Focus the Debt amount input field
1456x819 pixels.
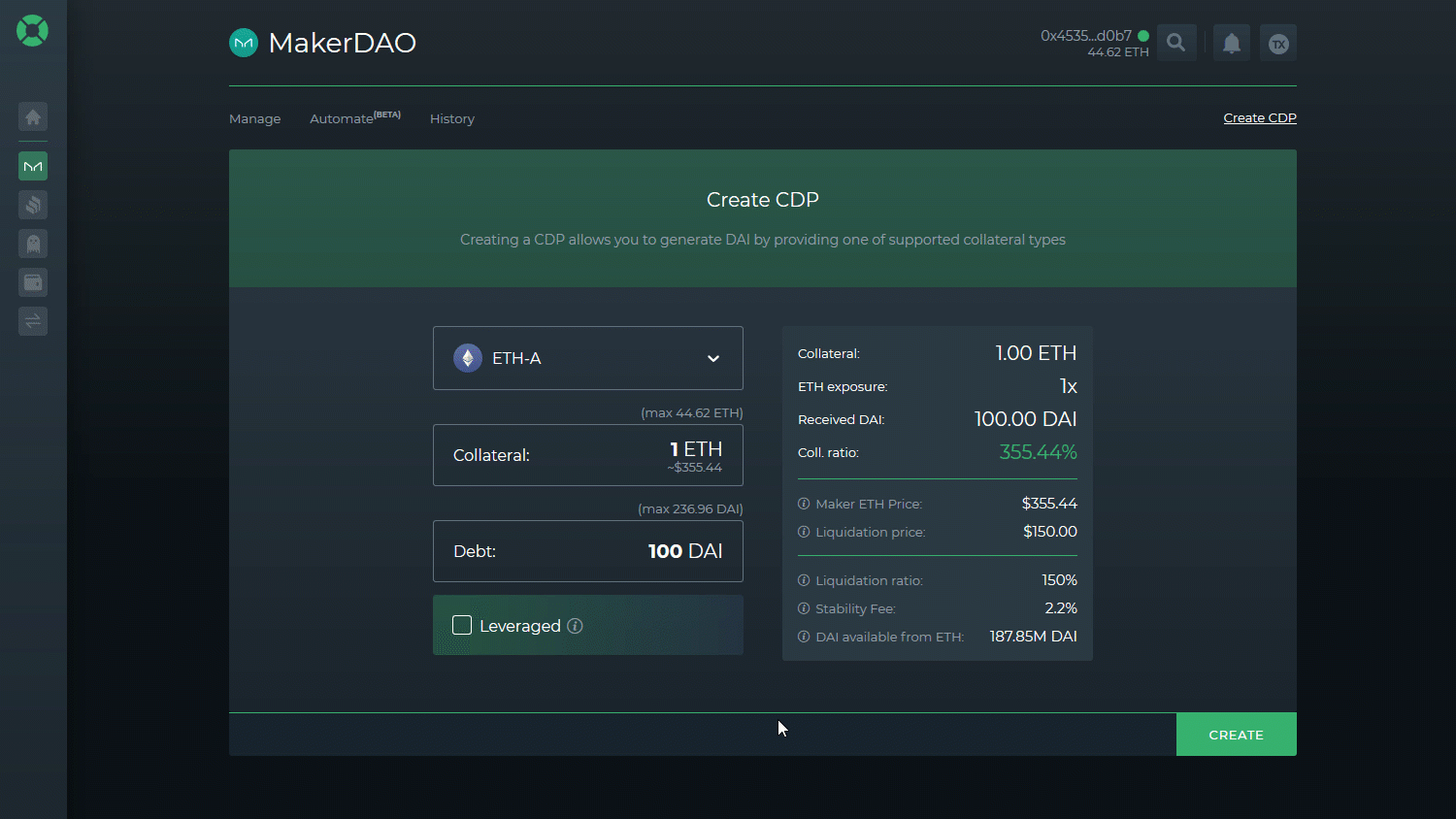[588, 551]
